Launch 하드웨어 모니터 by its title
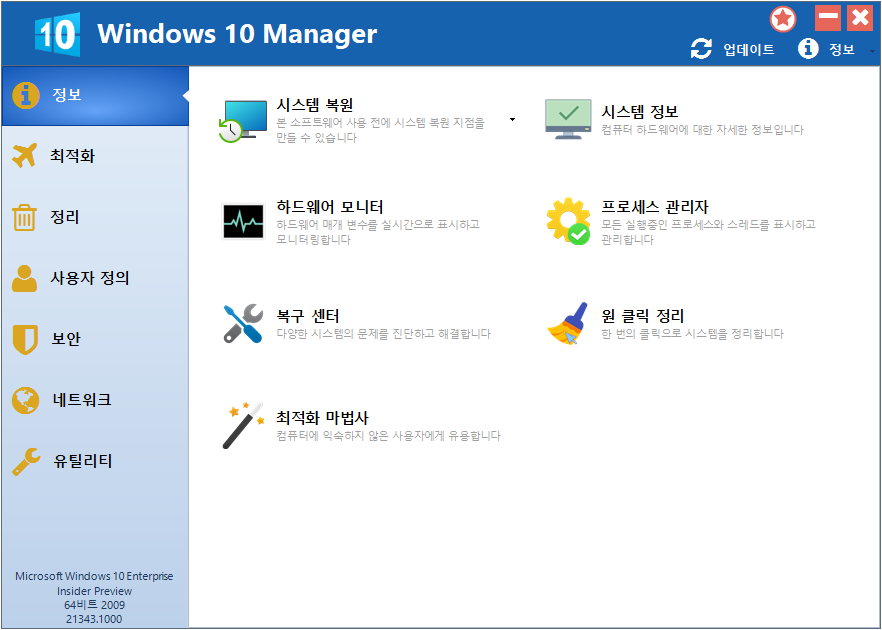882x630 pixels. [x=330, y=207]
